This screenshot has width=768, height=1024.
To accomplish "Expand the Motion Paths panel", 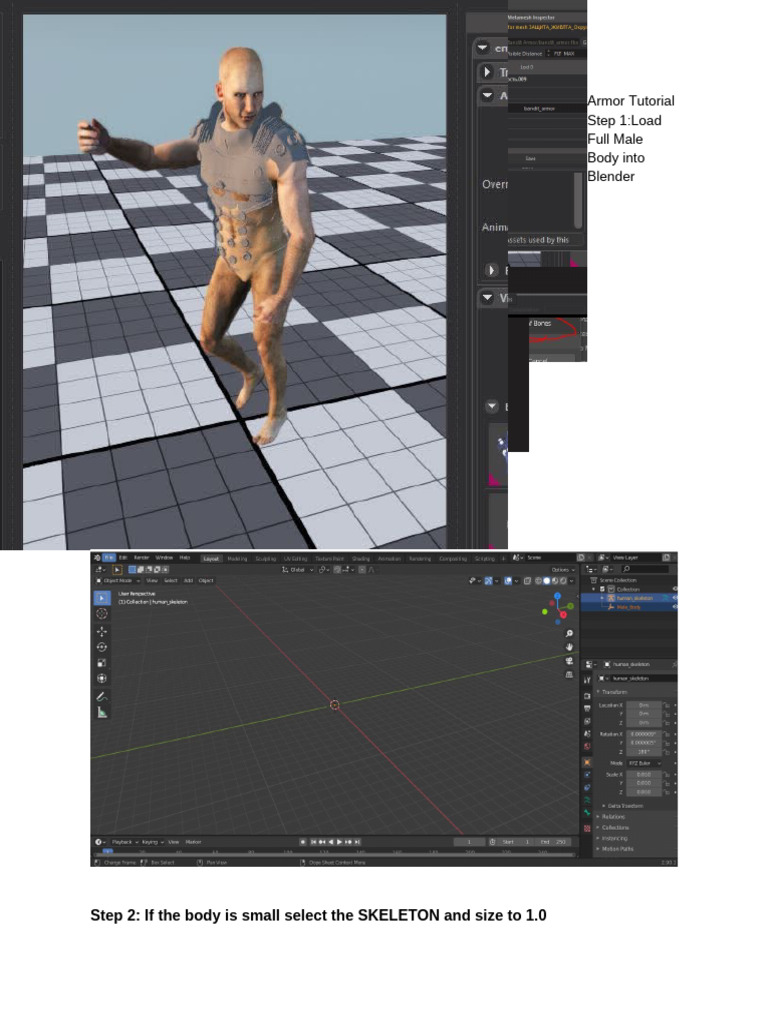I will coord(615,849).
